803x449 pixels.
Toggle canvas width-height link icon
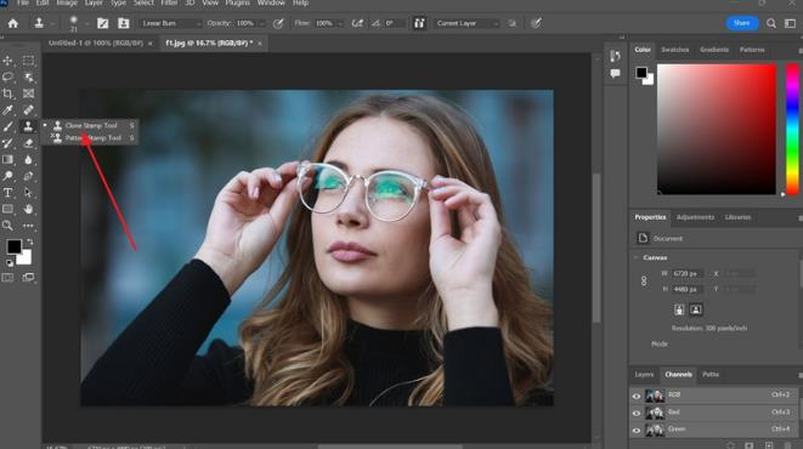pos(644,281)
